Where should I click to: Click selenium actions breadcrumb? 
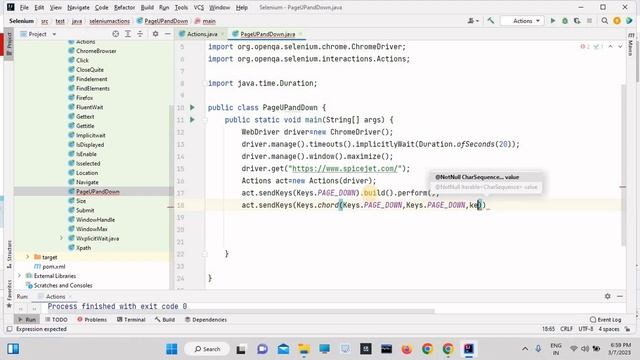pos(109,21)
